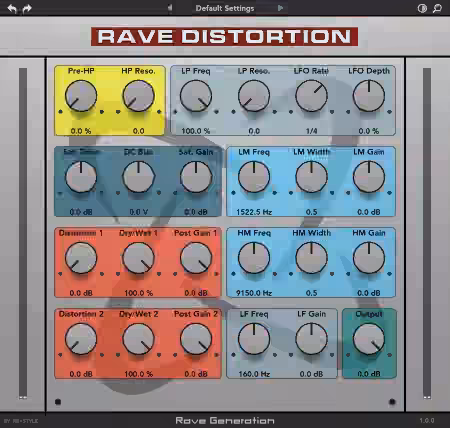Click the HM Width knob
The height and width of the screenshot is (428, 450).
(x=311, y=258)
